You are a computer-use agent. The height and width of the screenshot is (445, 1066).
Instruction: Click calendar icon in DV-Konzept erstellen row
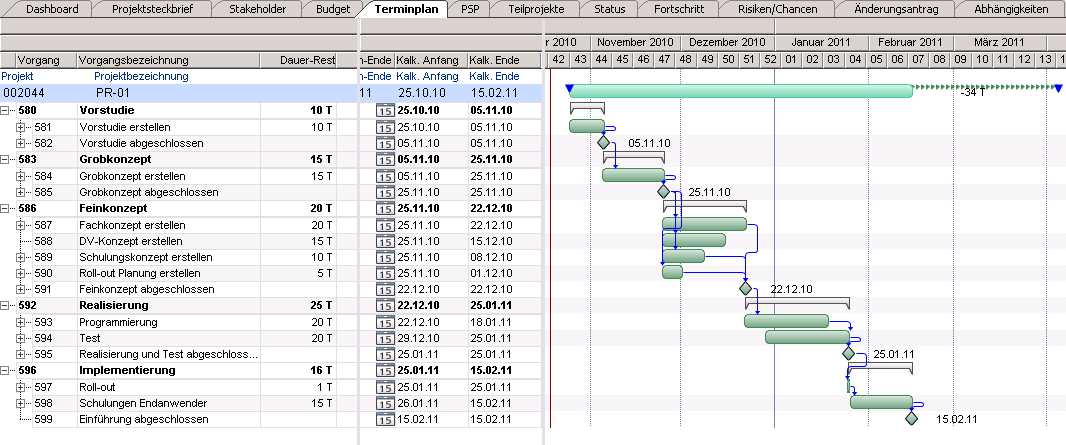pos(385,241)
